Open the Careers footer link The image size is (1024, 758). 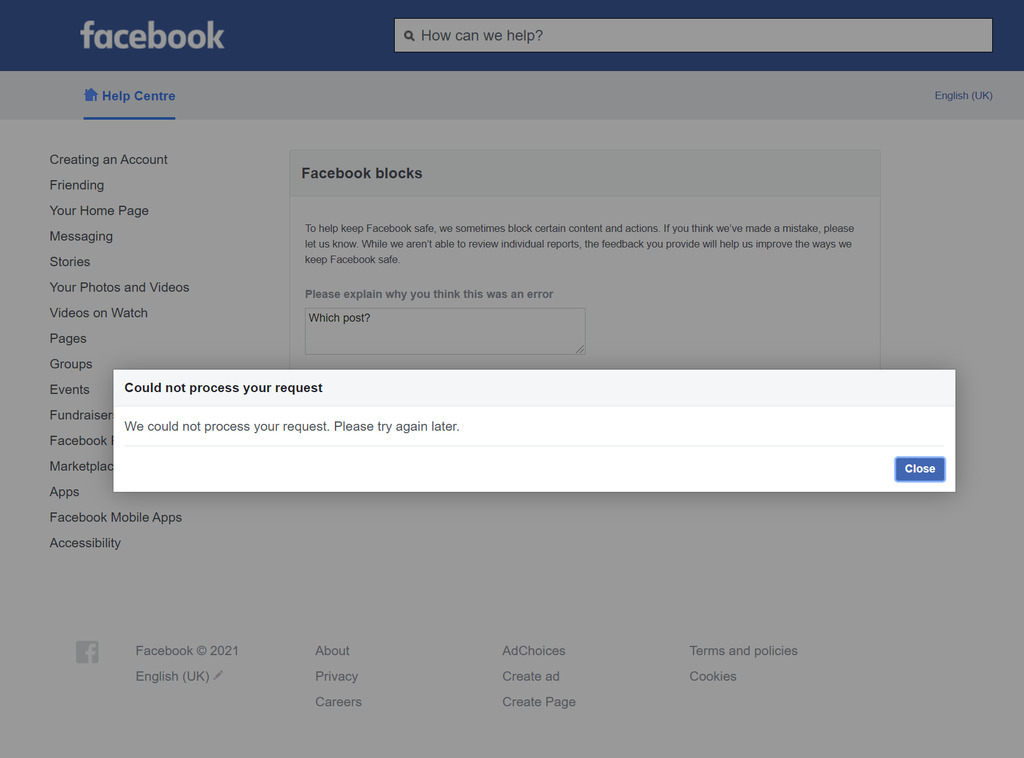pyautogui.click(x=338, y=702)
